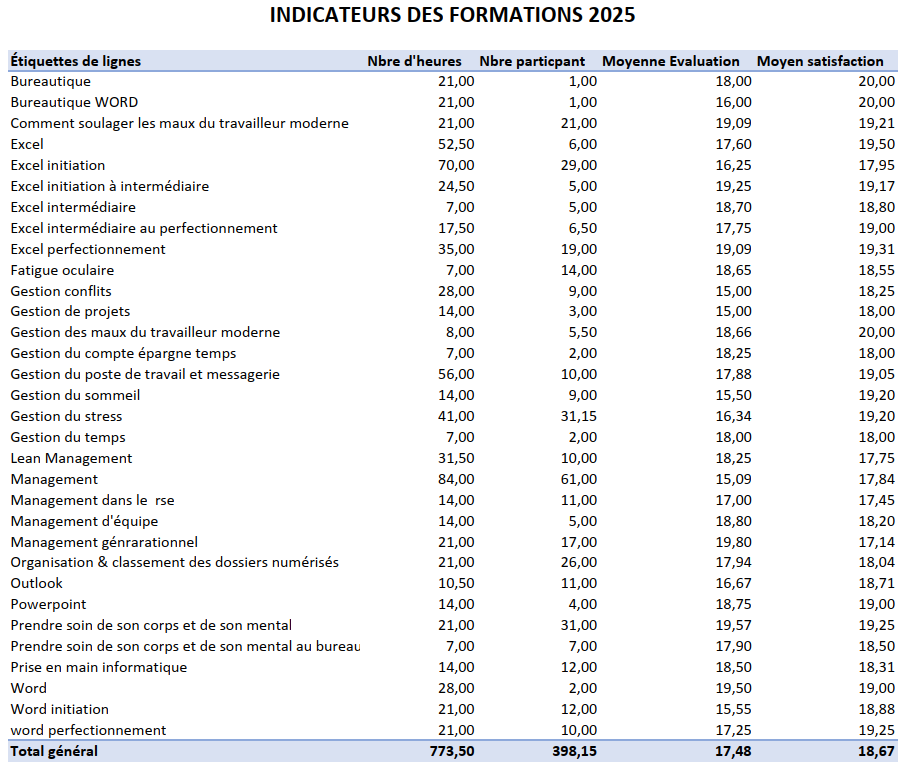Click the 'Powerpoint' row label
Screen dimensions: 909x769
tap(48, 604)
